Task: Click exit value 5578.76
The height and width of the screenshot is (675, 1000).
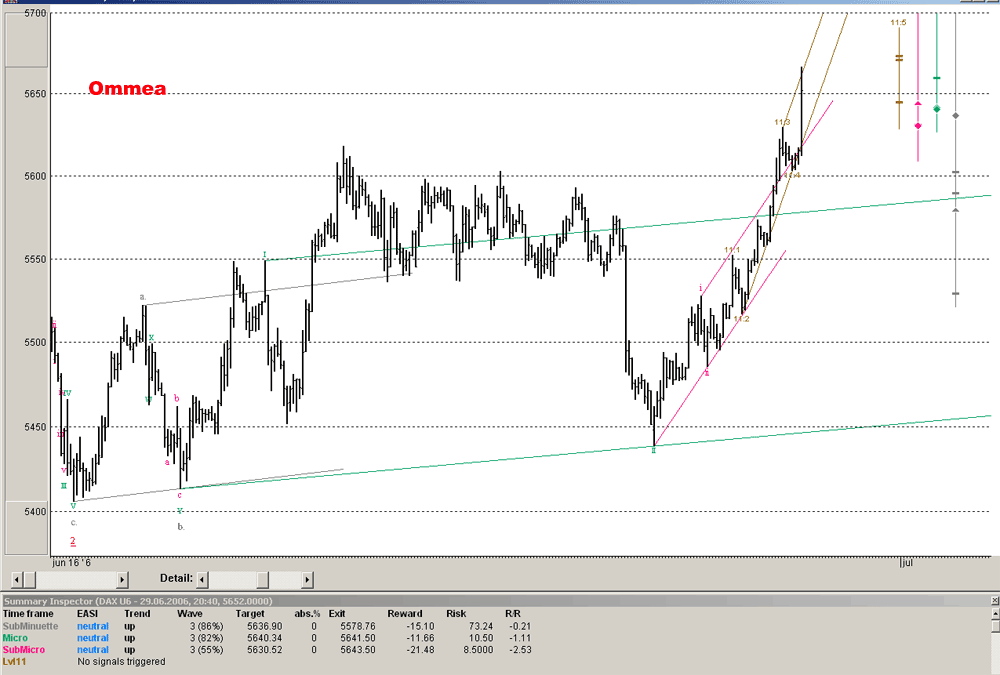Action: point(358,627)
